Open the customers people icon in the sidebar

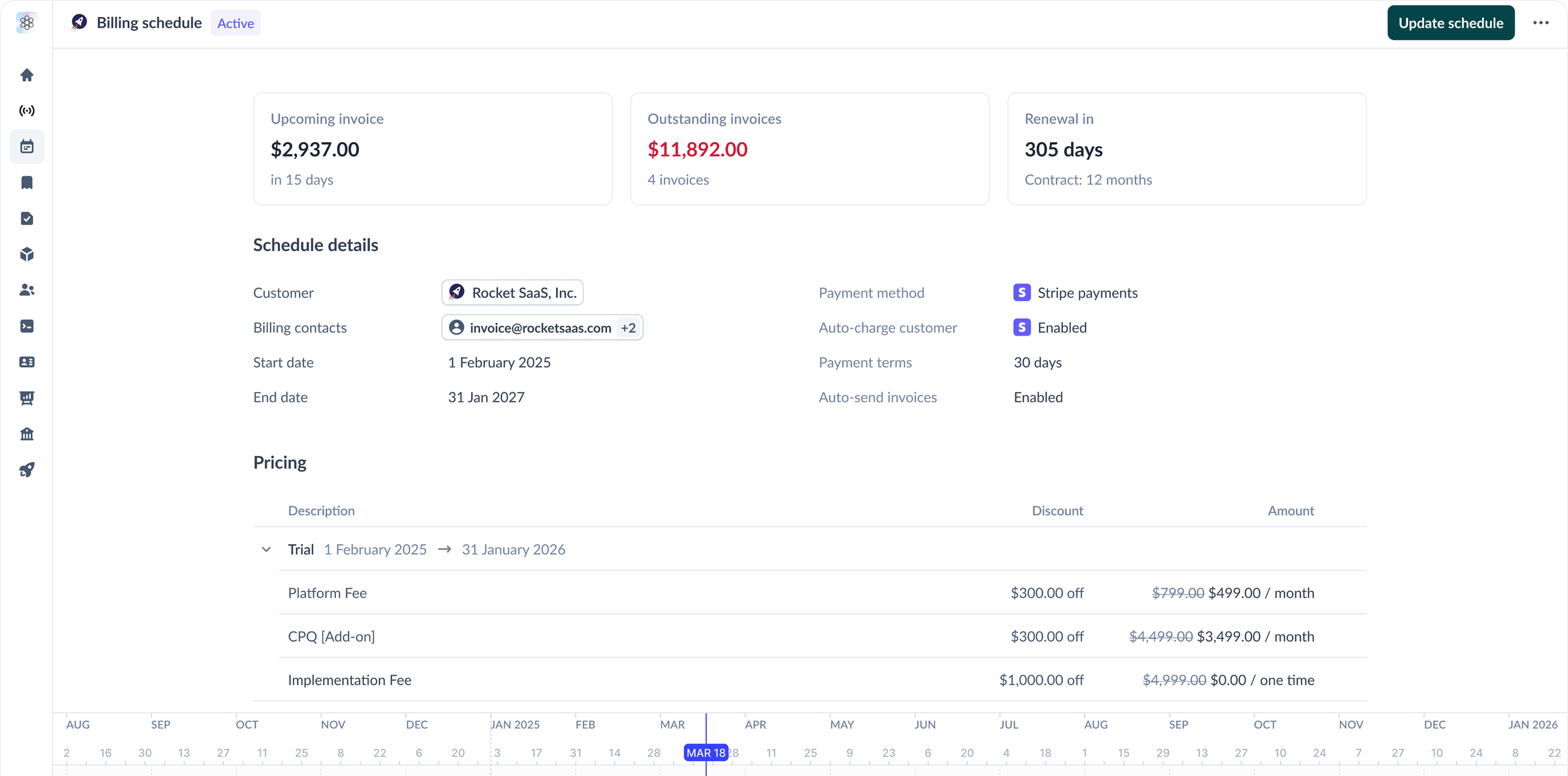coord(27,290)
